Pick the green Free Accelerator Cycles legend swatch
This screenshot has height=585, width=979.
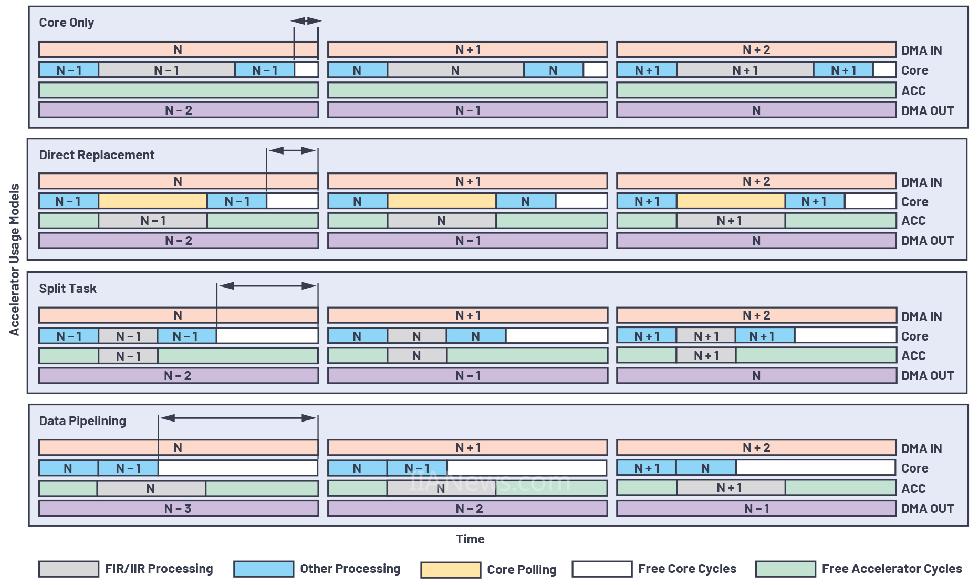[x=785, y=569]
